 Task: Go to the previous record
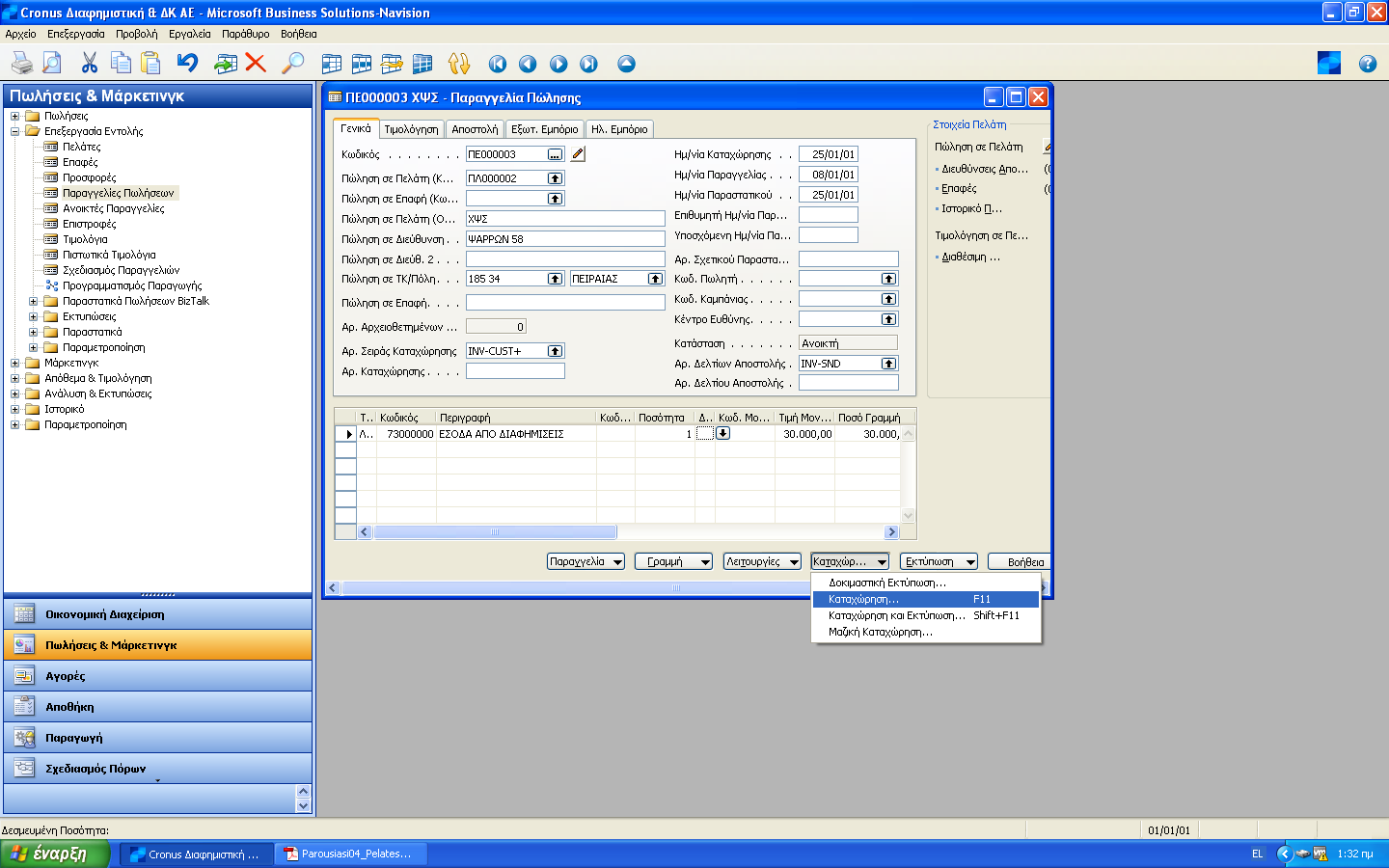click(528, 64)
